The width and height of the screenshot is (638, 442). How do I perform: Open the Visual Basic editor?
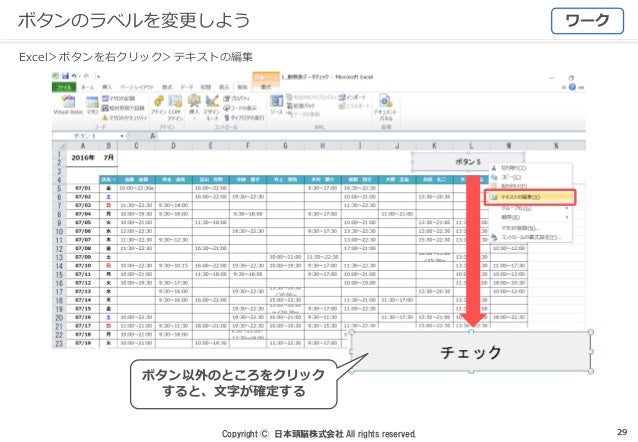[x=68, y=104]
